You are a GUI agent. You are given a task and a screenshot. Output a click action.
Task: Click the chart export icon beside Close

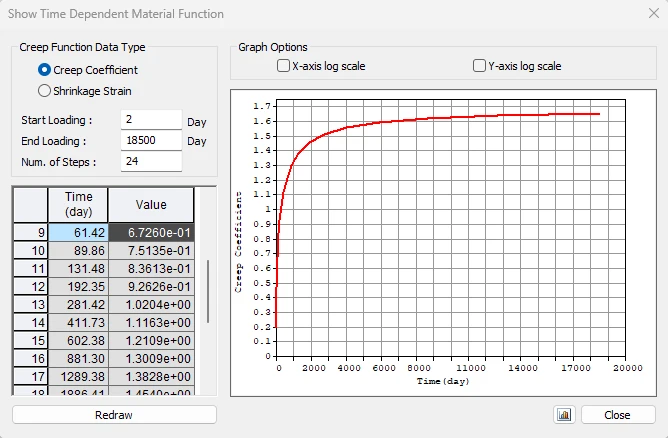point(564,415)
